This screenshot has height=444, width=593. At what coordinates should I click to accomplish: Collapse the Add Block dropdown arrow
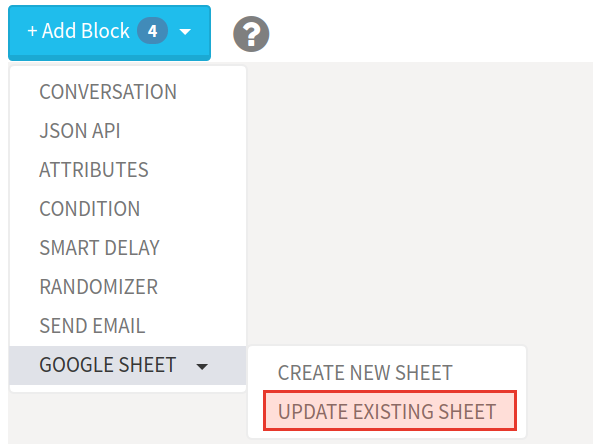point(185,32)
